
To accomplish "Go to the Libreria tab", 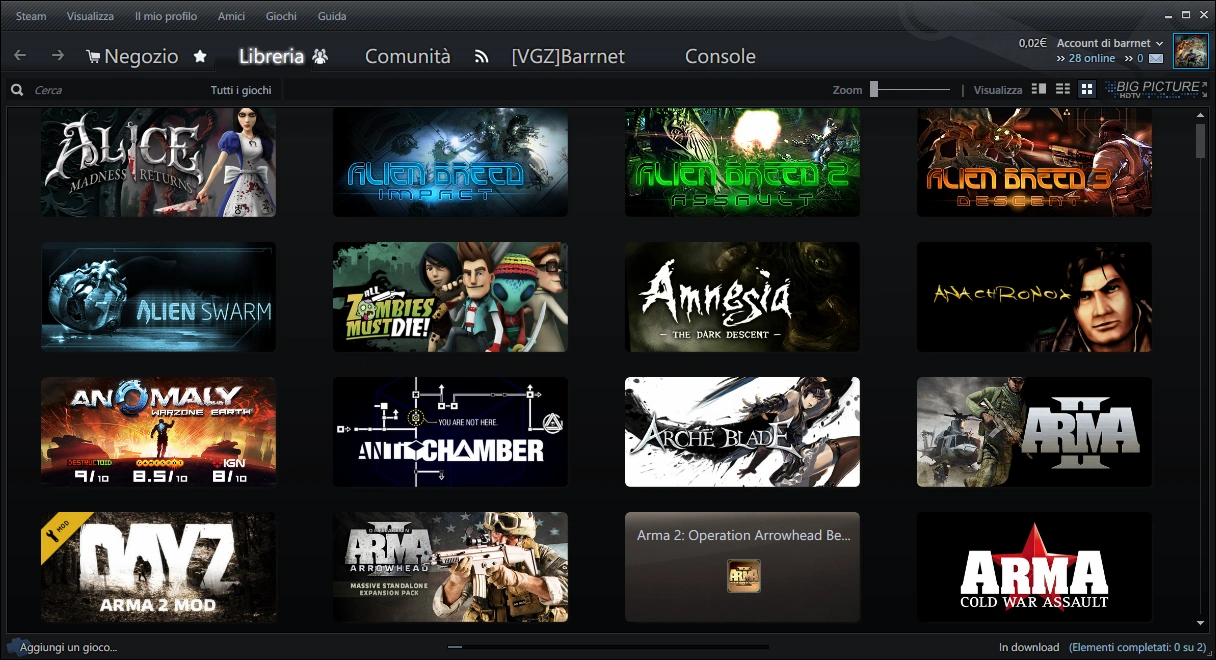I will (x=271, y=56).
